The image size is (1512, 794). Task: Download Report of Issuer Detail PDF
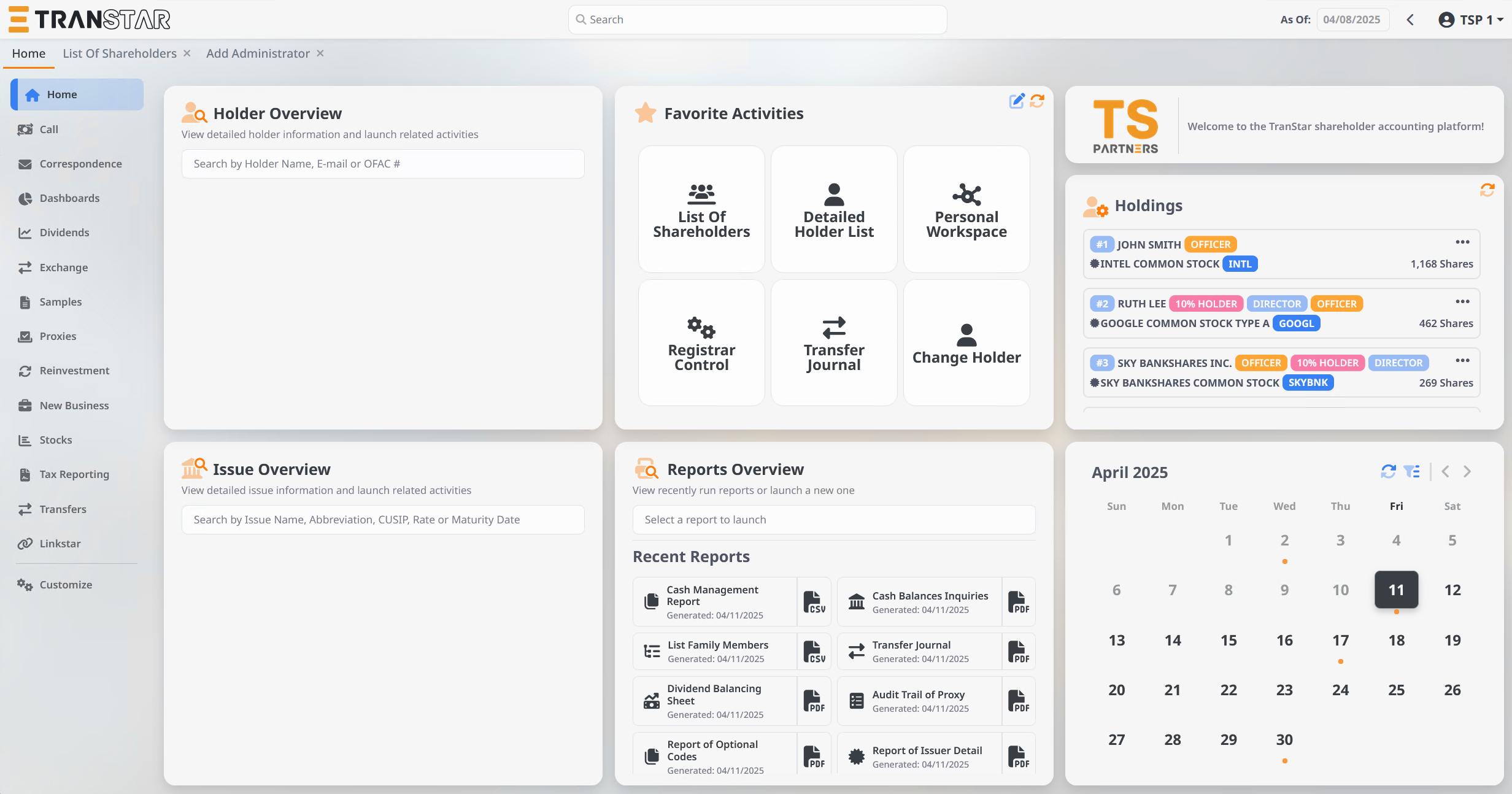[1019, 757]
